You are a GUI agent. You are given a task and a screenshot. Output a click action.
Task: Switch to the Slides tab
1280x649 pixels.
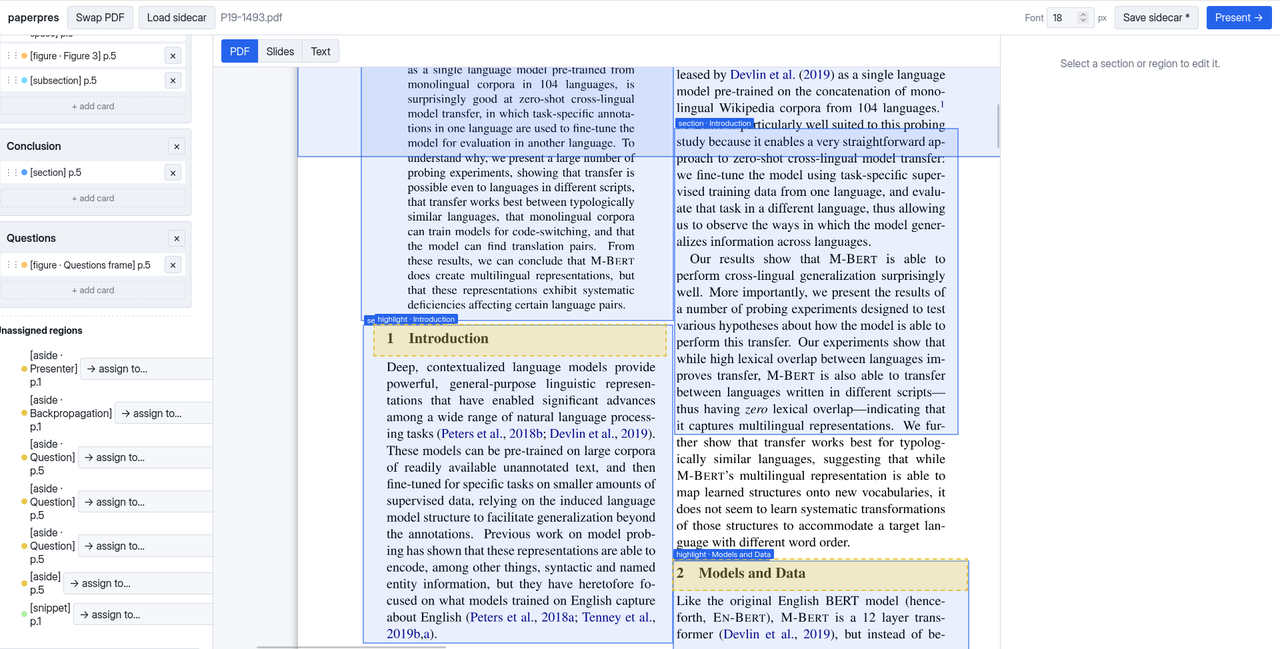pos(280,51)
